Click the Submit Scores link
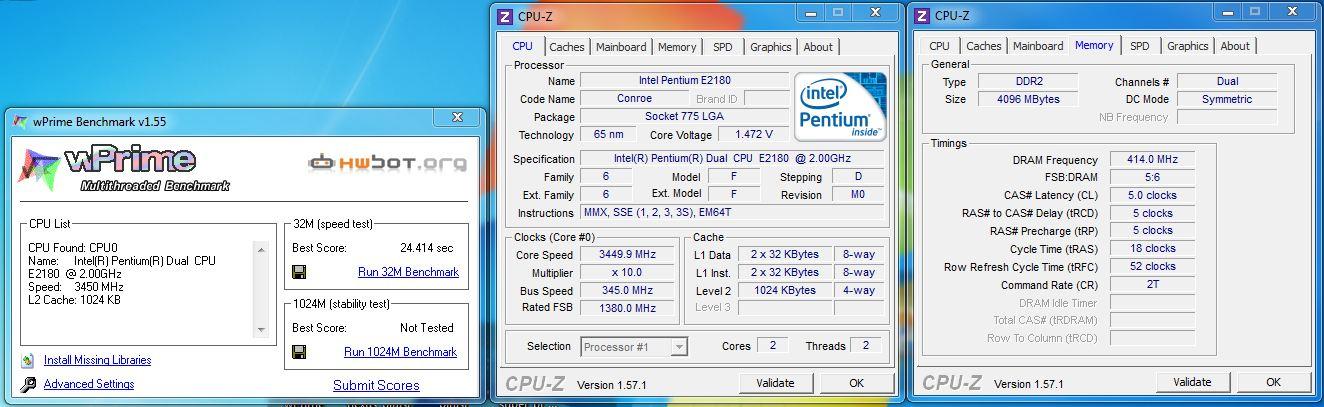 coord(376,385)
